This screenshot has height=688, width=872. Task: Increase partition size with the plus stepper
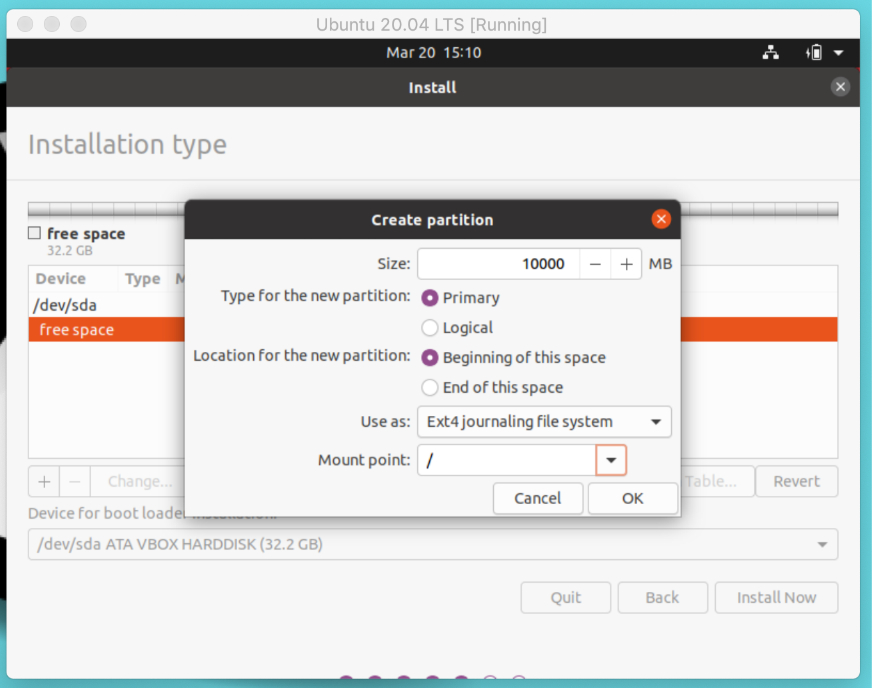626,264
